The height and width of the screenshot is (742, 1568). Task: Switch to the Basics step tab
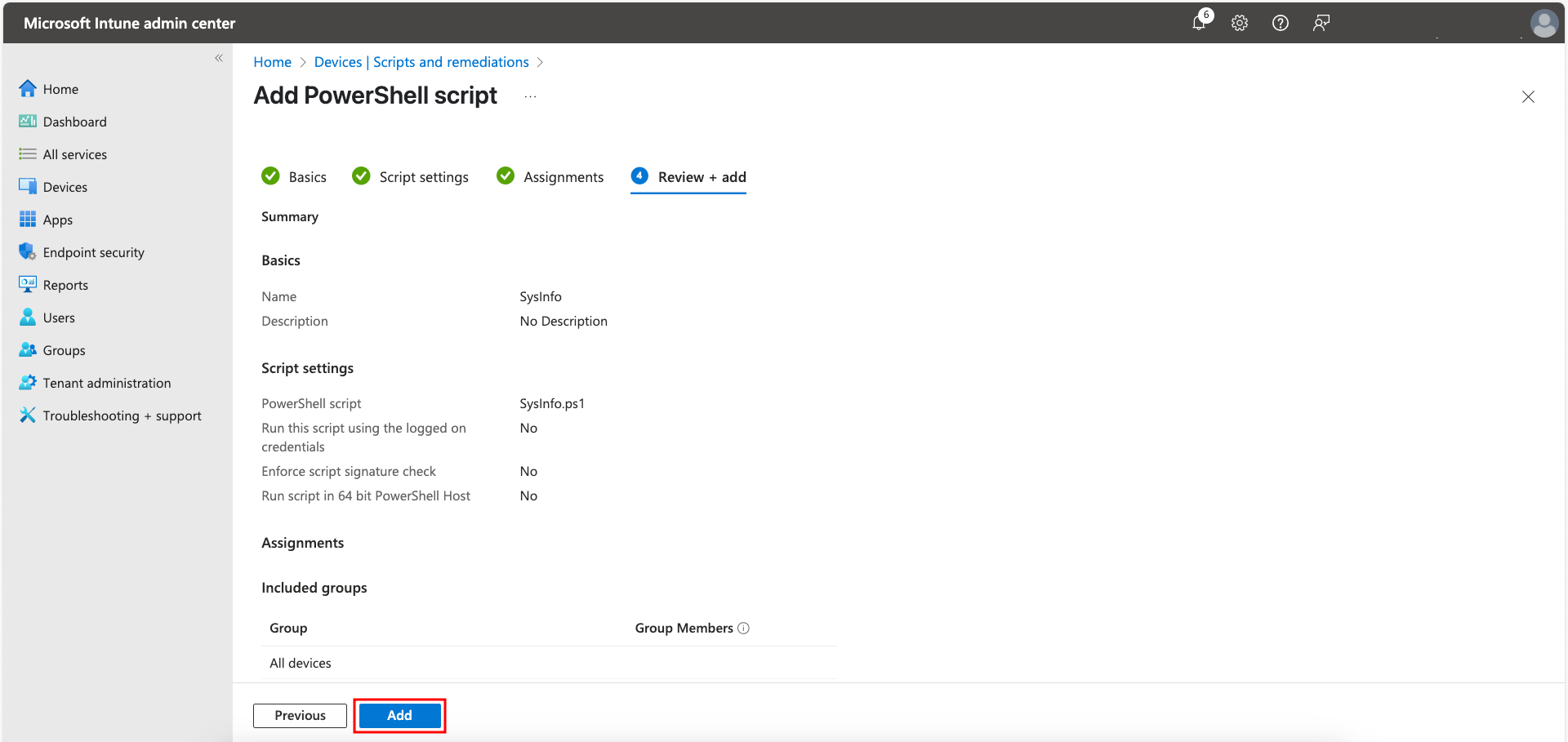pos(294,177)
